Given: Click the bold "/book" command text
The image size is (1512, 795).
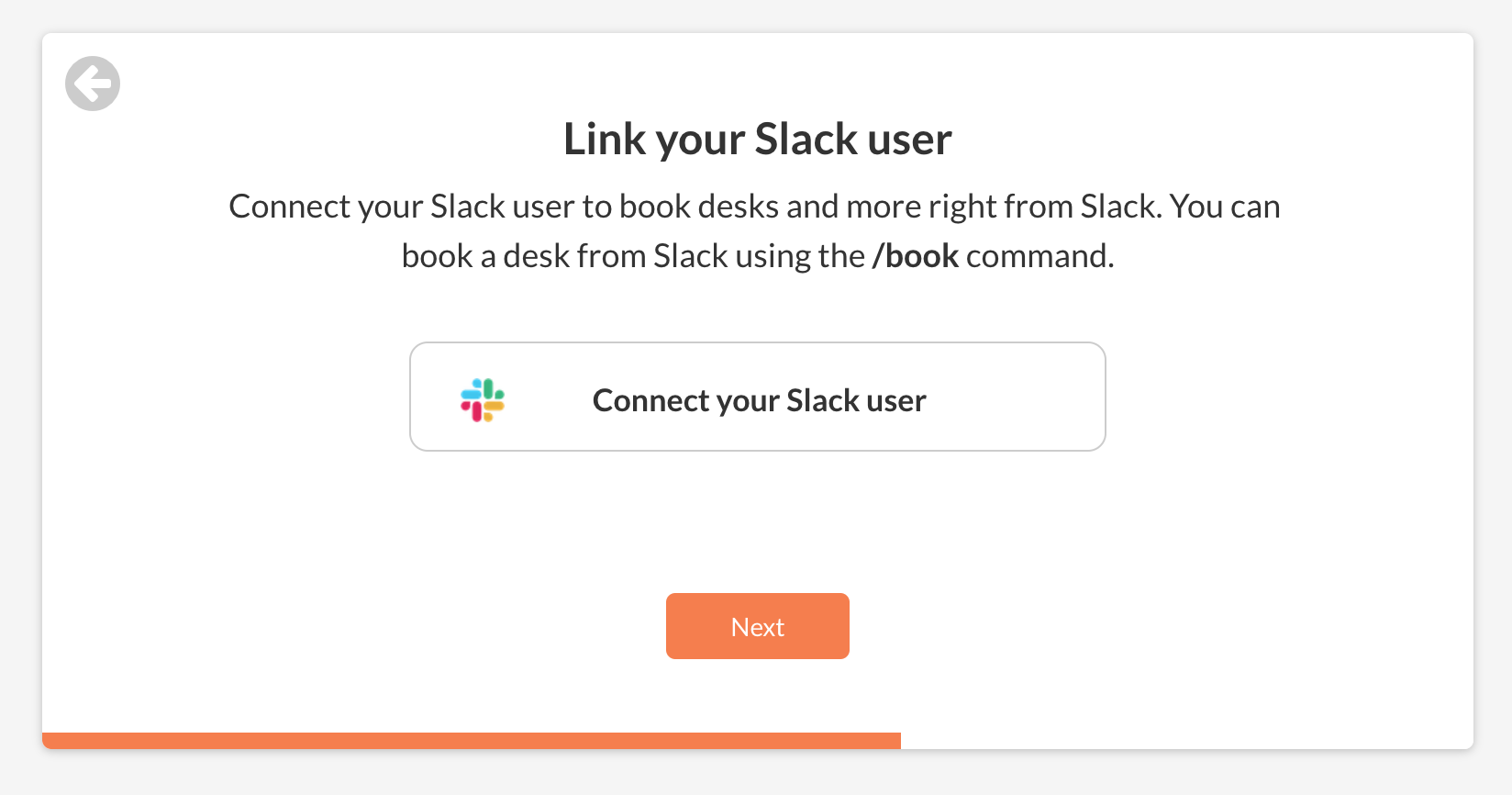Looking at the screenshot, I should coord(915,256).
